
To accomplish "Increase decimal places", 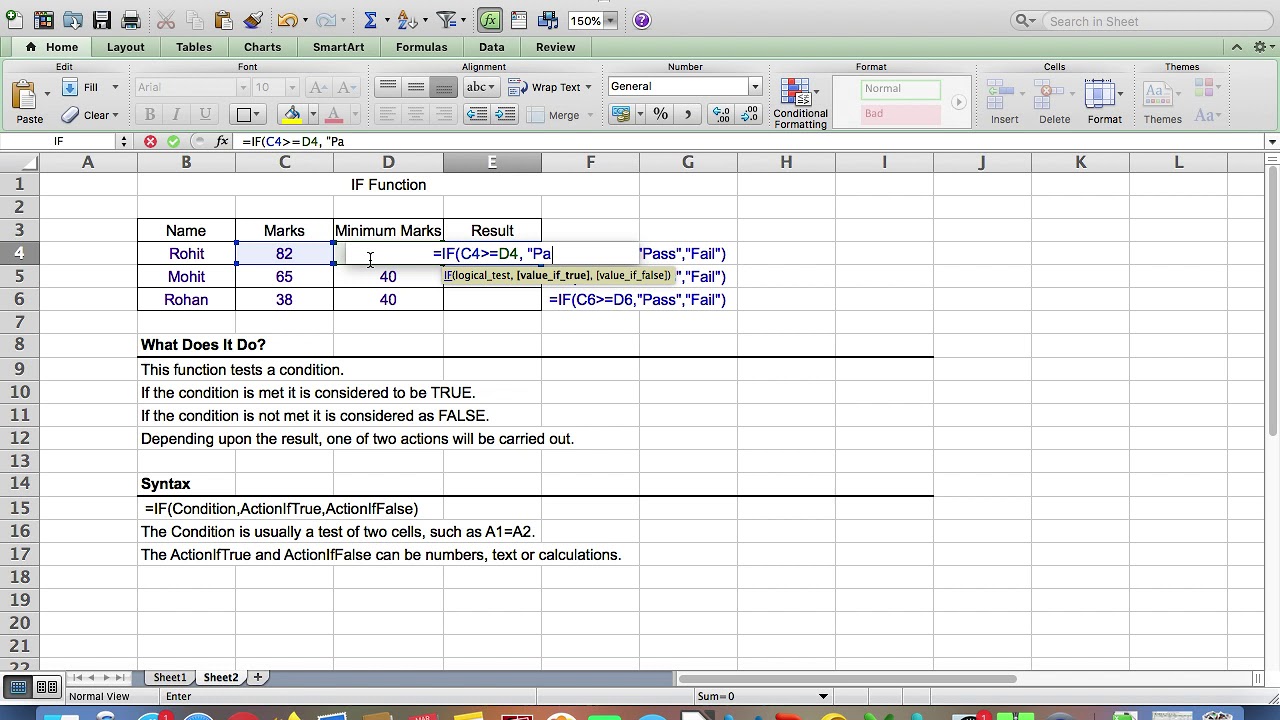I will click(x=721, y=115).
